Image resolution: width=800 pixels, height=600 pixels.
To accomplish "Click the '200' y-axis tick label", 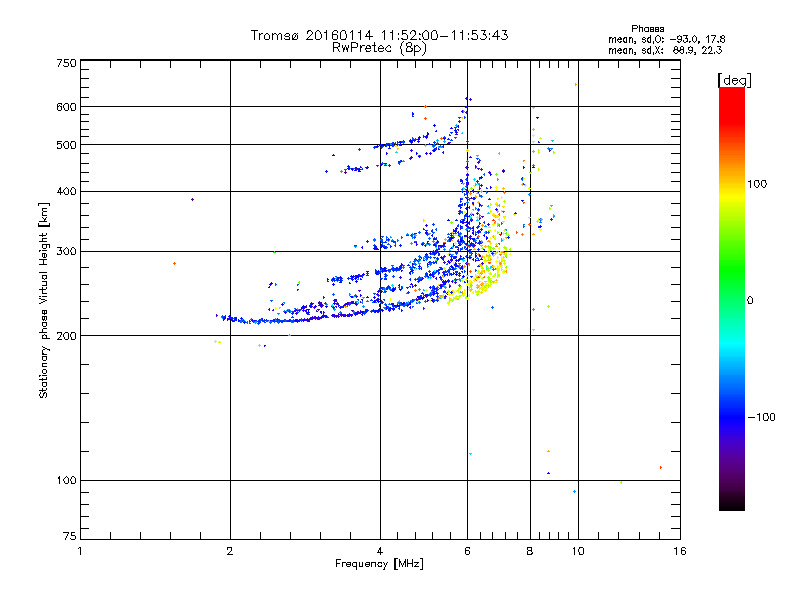I will click(66, 336).
